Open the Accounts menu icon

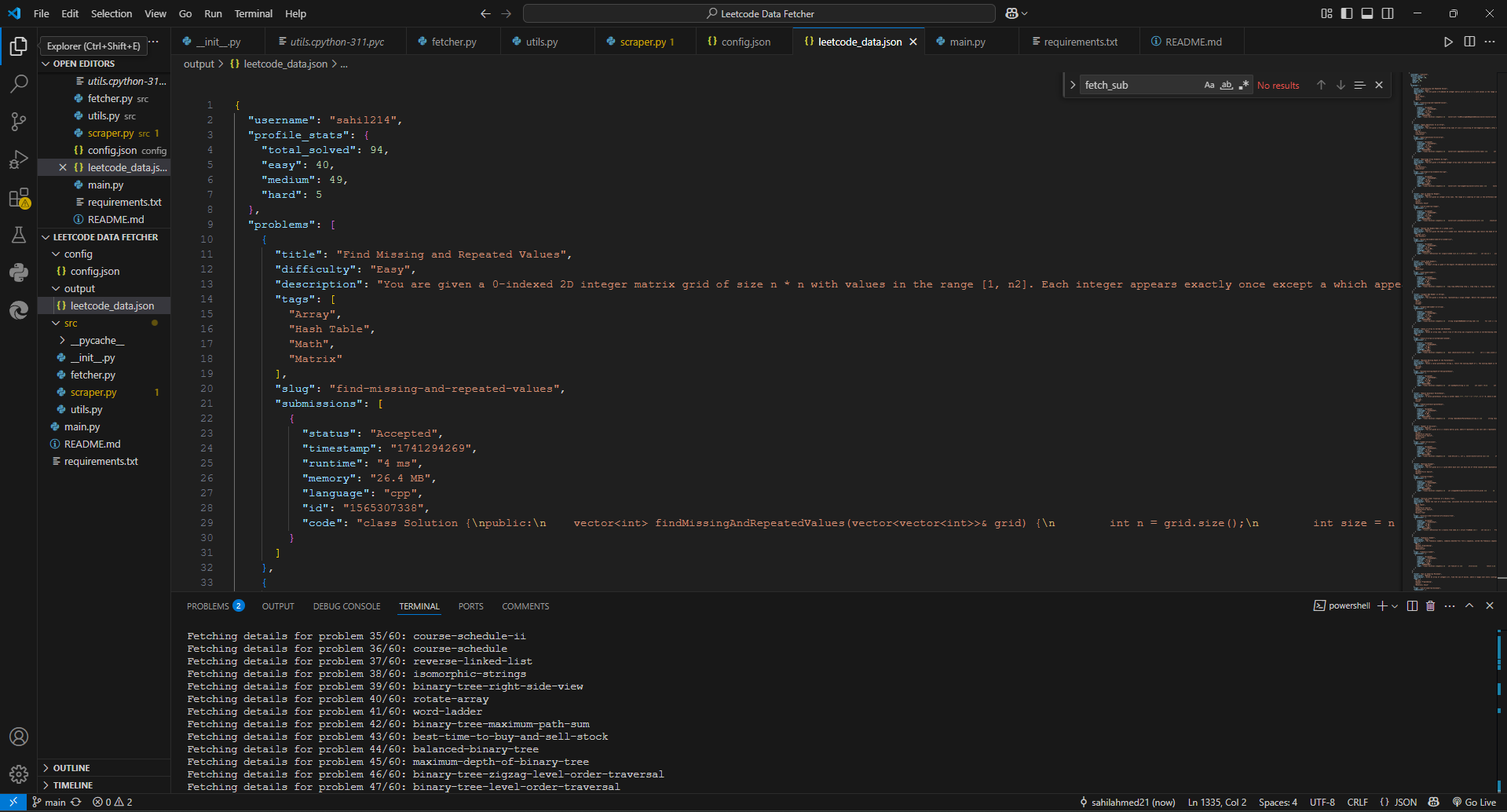19,737
